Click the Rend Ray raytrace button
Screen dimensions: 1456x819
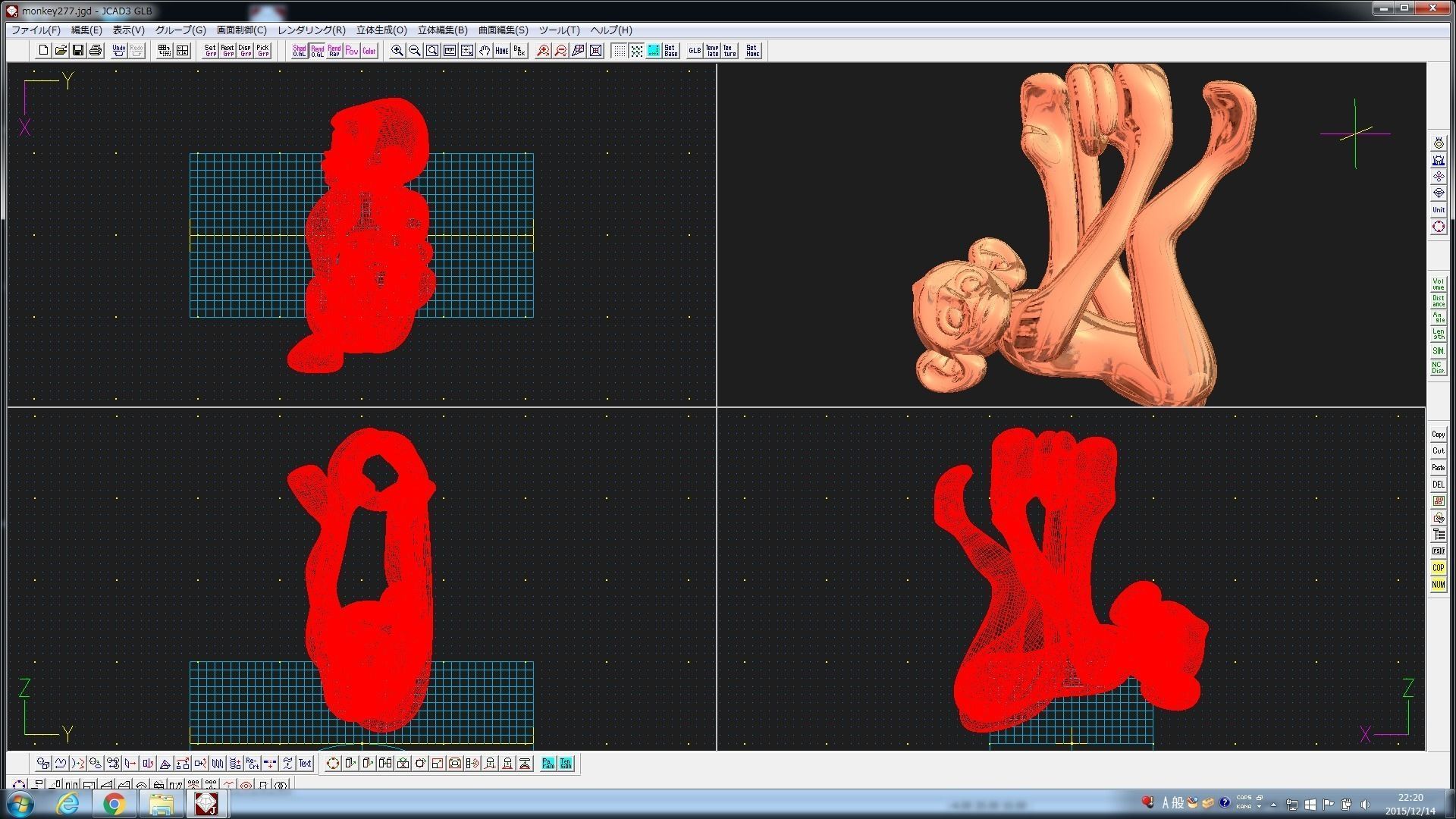click(x=334, y=51)
